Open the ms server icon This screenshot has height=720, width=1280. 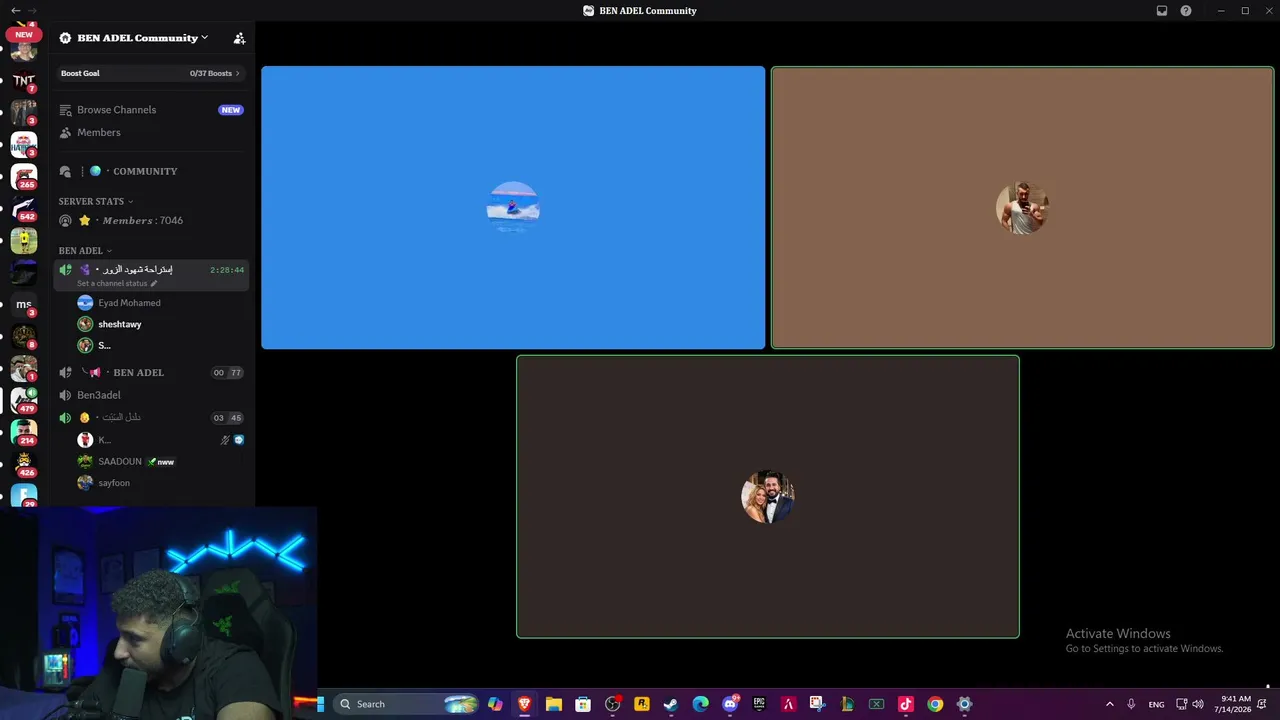(x=24, y=304)
